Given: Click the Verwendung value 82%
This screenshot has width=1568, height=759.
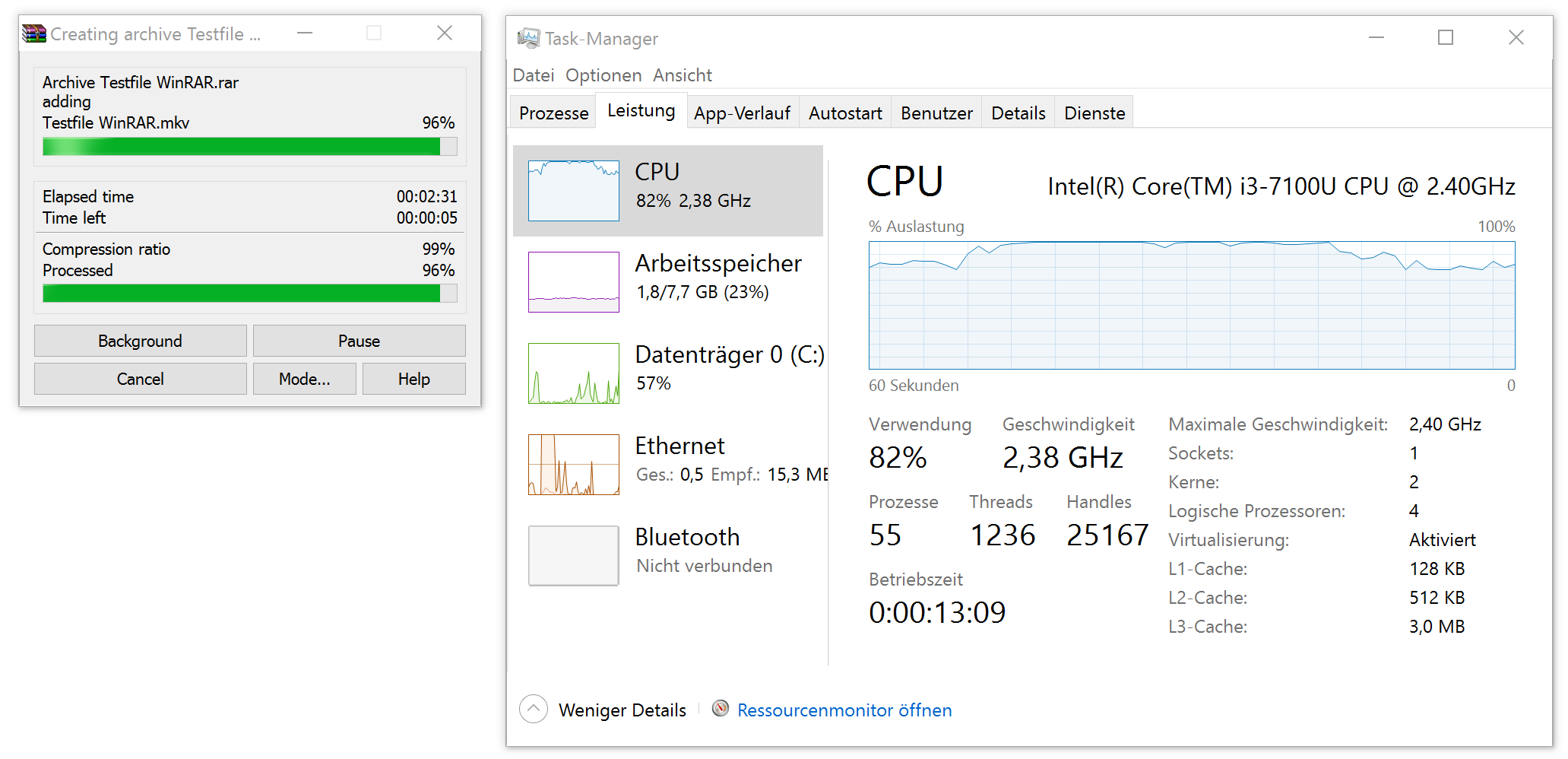Looking at the screenshot, I should (x=898, y=457).
